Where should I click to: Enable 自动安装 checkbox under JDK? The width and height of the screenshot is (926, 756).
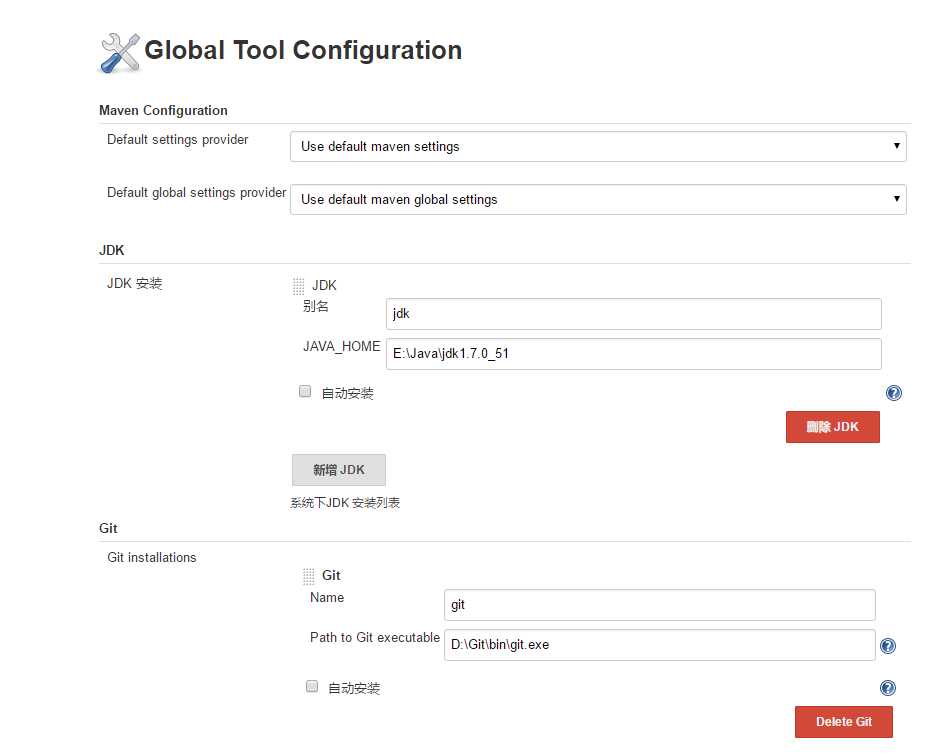305,392
